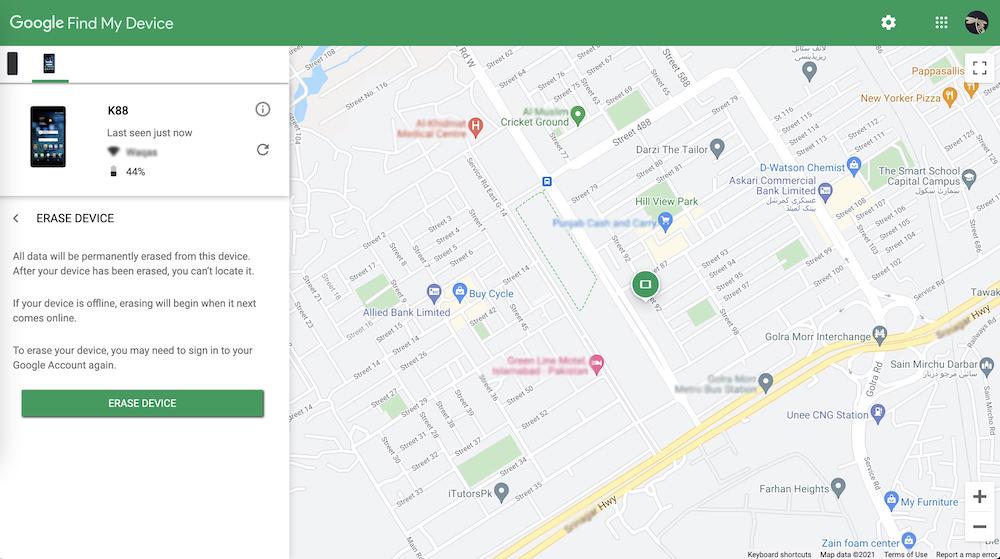Screen dimensions: 1000x559
Task: Click Punjab Cash and Carry cart pin
Action: (x=666, y=222)
